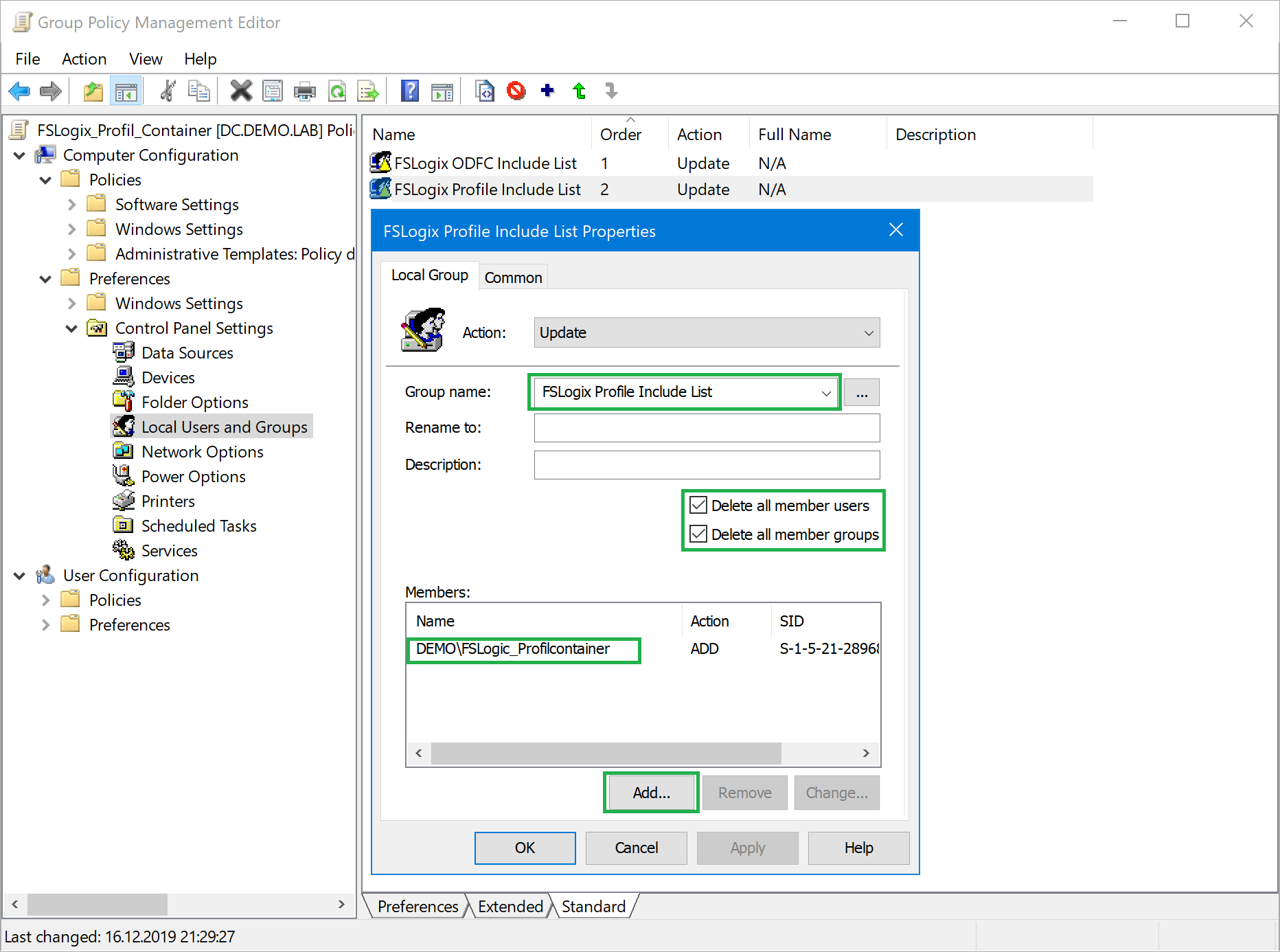This screenshot has height=952, width=1280.
Task: Uncheck Delete all member users
Action: (698, 505)
